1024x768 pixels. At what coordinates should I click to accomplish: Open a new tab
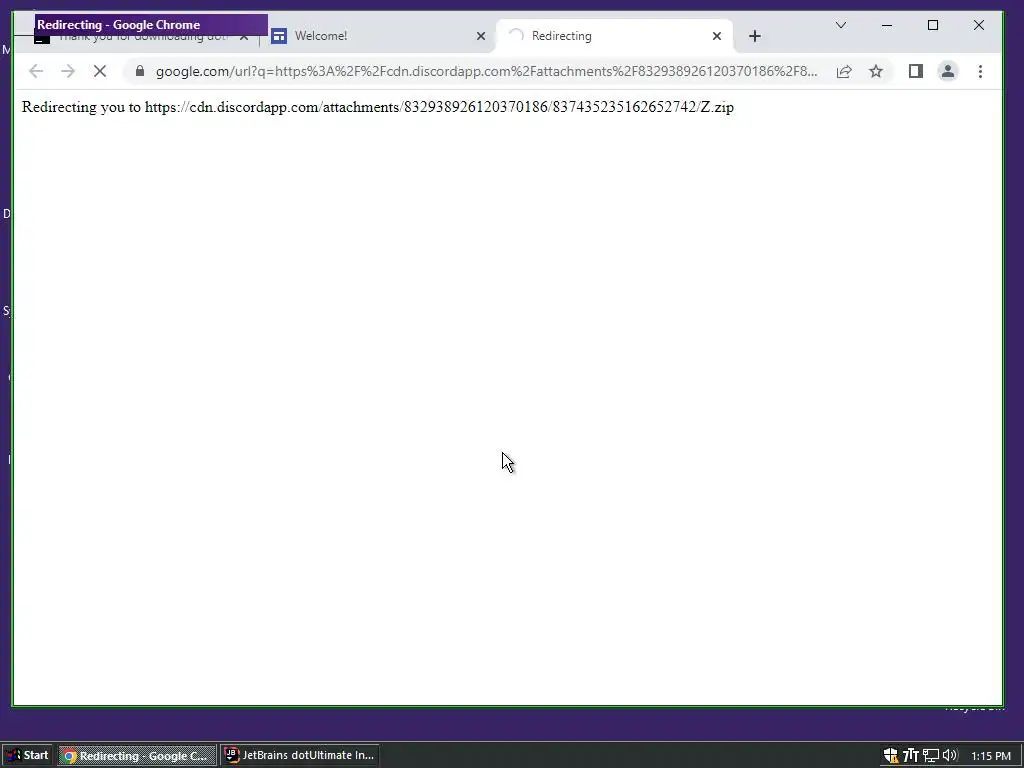click(755, 36)
